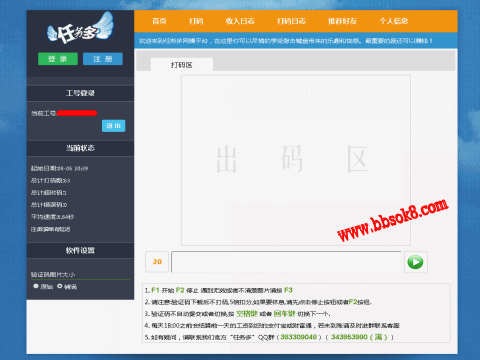The image size is (480, 360).
Task: Select 推荐好友 in the navigation bar
Action: (x=342, y=21)
